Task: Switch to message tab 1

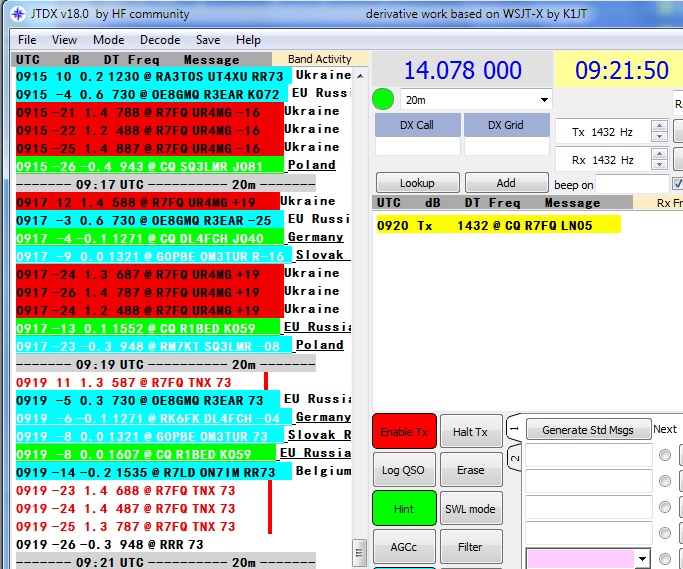Action: [514, 427]
